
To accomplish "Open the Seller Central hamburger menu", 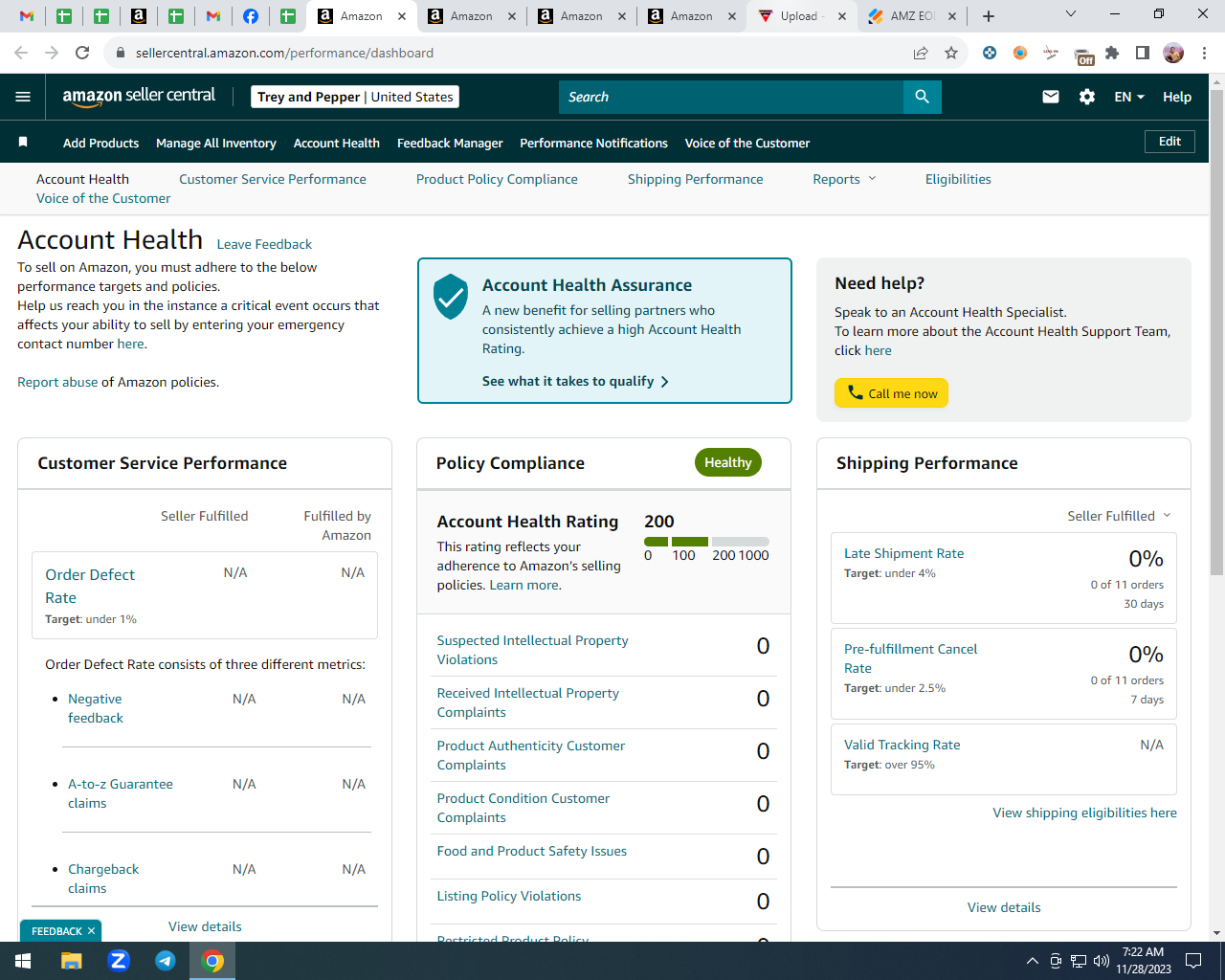I will point(23,97).
